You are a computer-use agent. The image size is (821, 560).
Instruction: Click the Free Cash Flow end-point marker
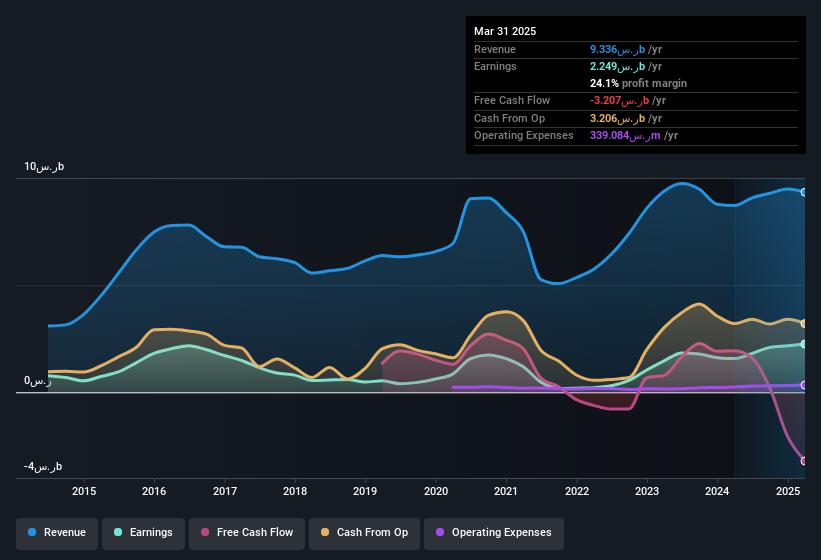(x=804, y=461)
